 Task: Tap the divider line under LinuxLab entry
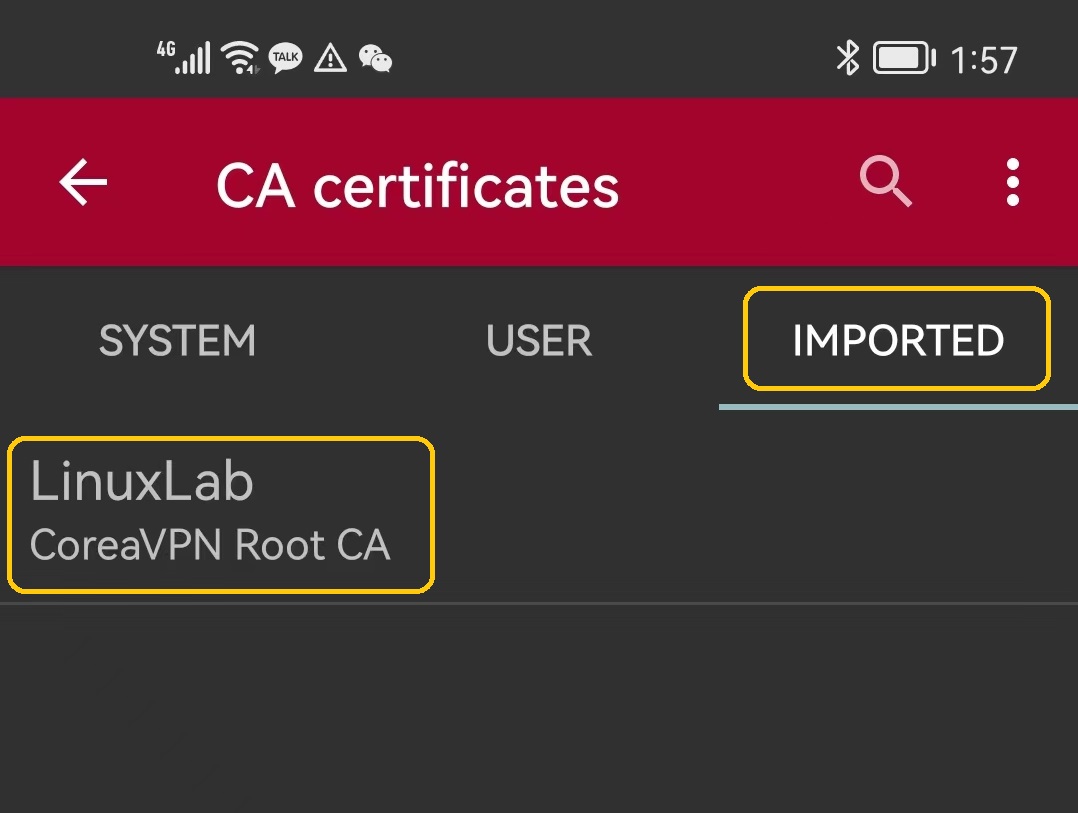539,603
